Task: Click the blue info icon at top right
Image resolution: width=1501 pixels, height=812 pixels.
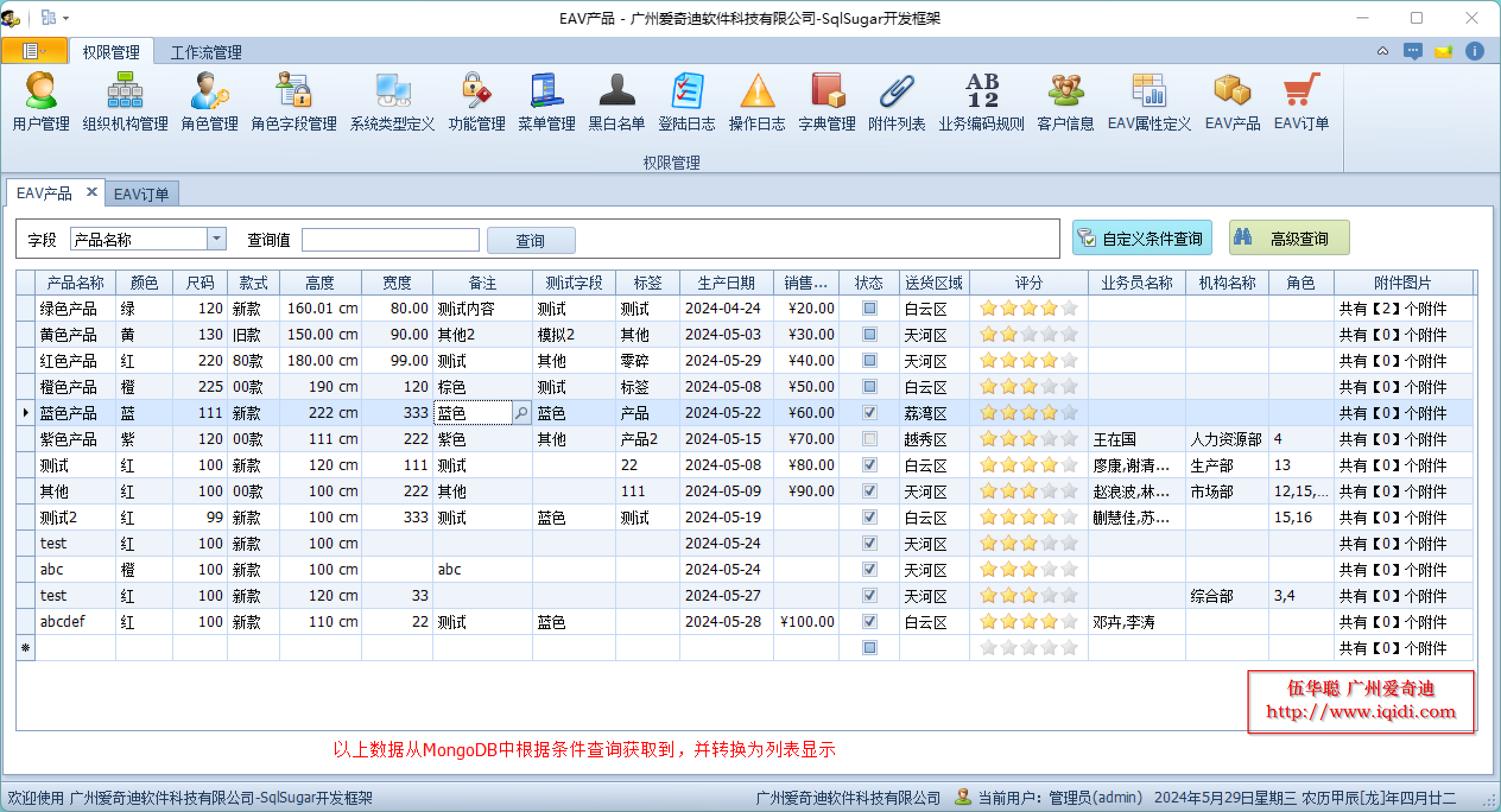Action: (x=1475, y=52)
